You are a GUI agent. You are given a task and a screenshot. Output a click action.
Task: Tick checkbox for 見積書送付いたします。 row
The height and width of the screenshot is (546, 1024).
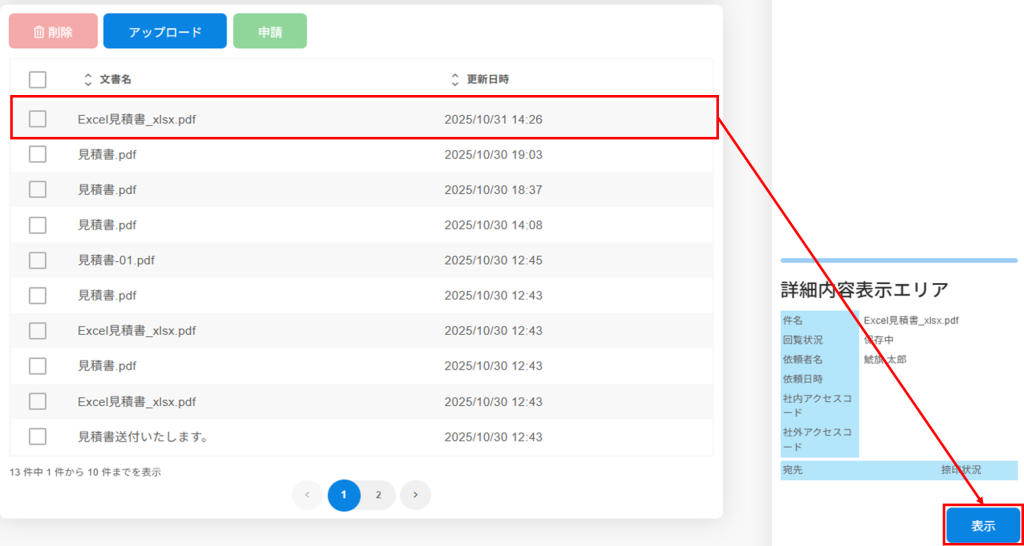tap(38, 436)
